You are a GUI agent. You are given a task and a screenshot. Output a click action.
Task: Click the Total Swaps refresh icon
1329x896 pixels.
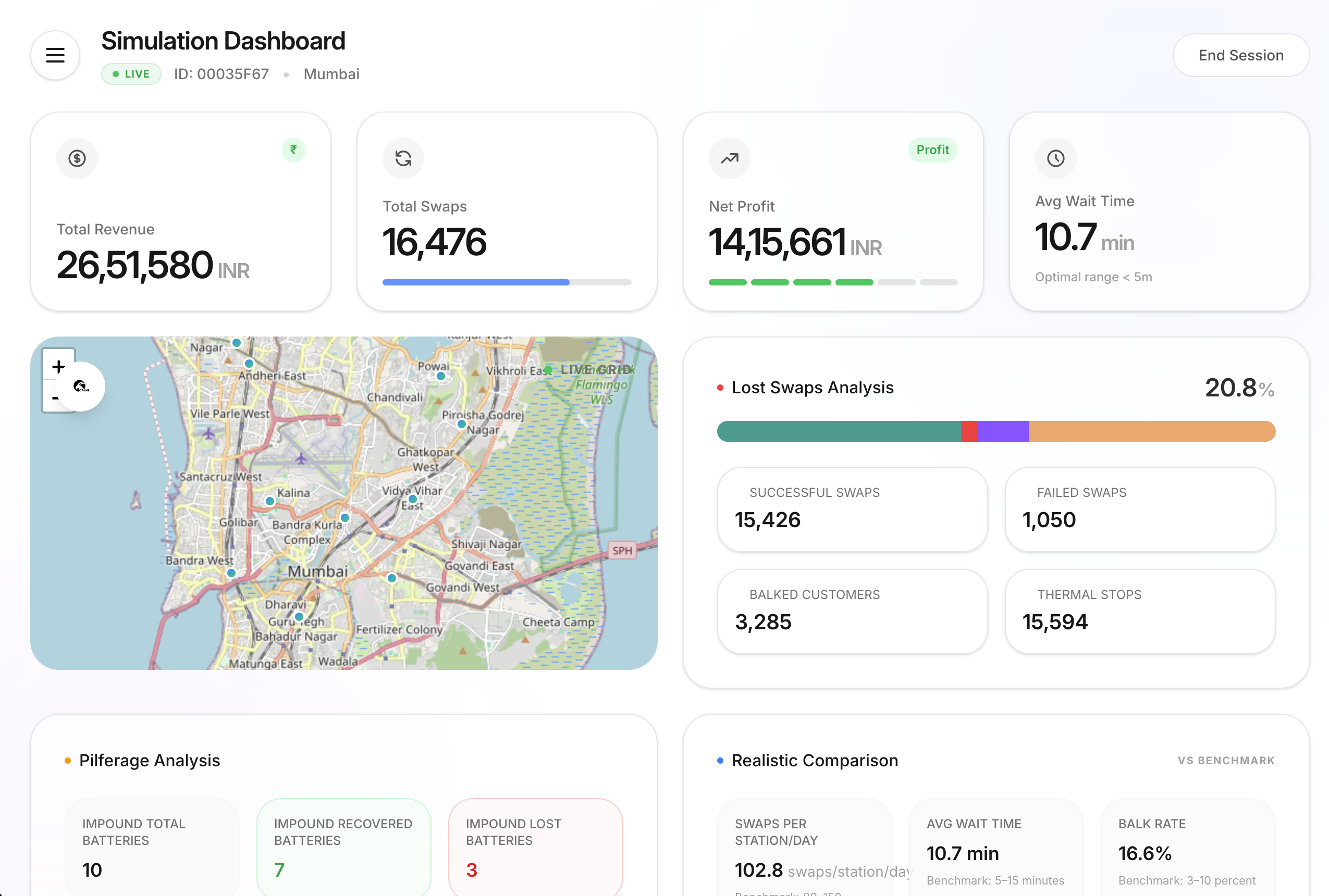403,158
